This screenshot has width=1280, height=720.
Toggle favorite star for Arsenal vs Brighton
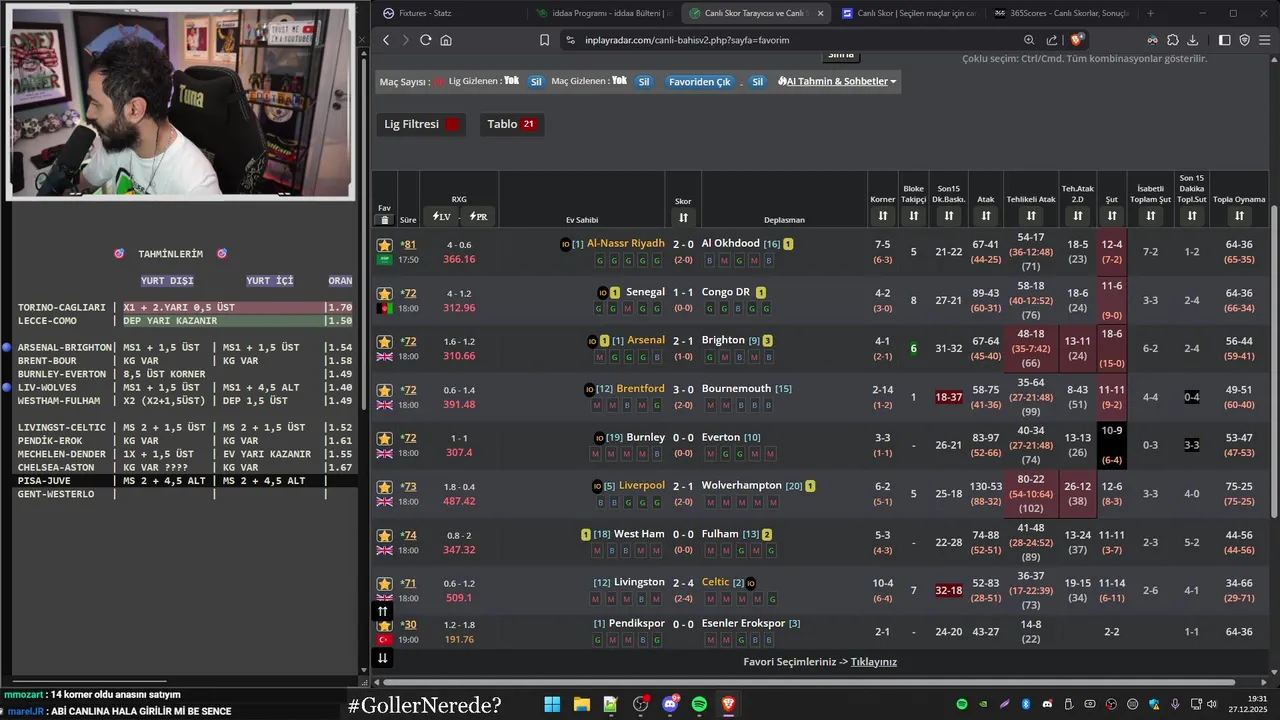coord(384,342)
